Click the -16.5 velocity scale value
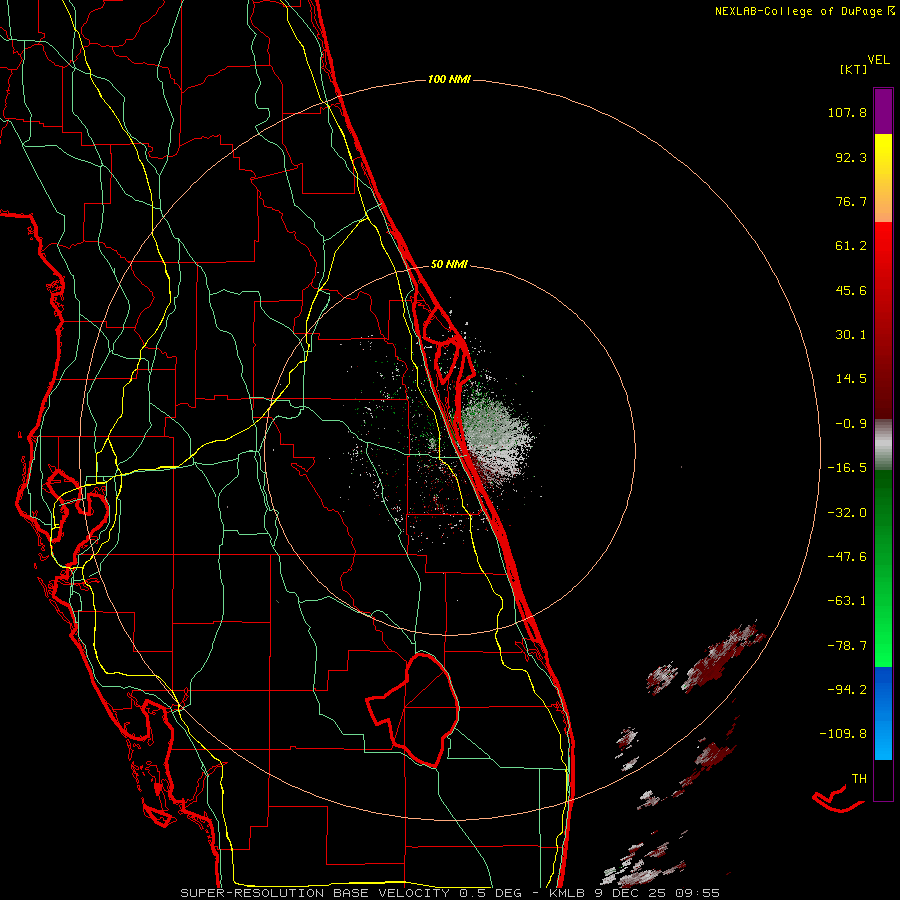 (847, 468)
